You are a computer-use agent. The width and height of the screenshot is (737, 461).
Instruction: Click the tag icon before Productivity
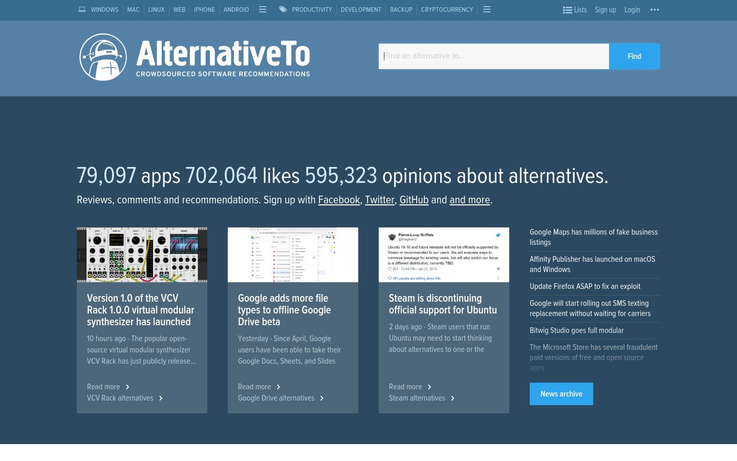pyautogui.click(x=283, y=9)
